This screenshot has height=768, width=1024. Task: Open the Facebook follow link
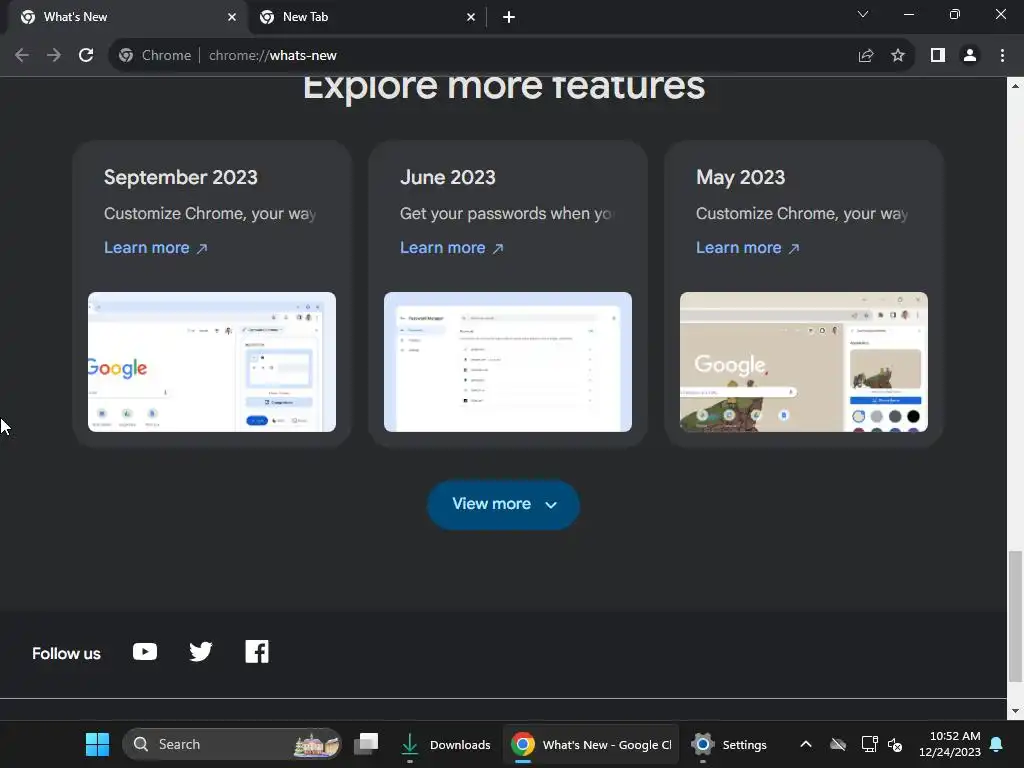257,652
